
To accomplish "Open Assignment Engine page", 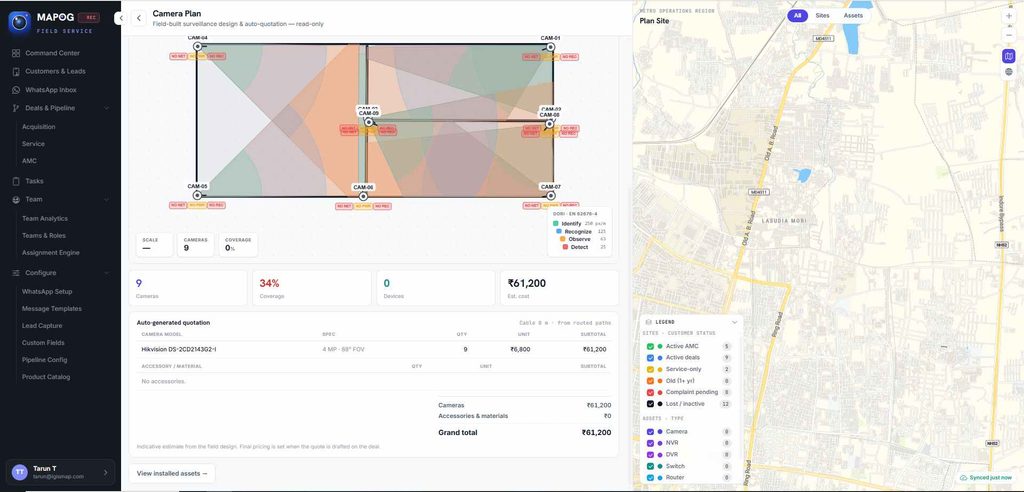I will (51, 253).
